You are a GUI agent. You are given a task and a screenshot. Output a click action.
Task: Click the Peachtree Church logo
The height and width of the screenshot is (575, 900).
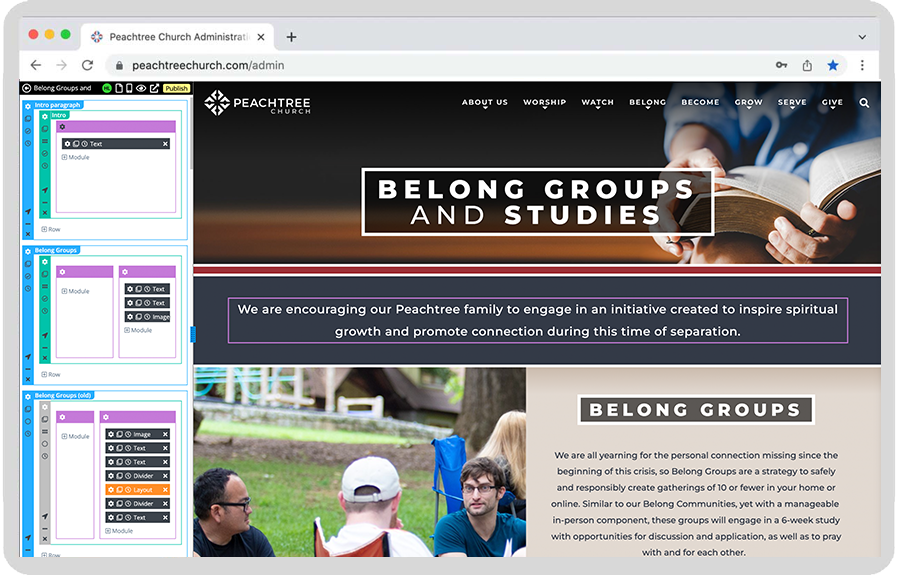pos(257,103)
